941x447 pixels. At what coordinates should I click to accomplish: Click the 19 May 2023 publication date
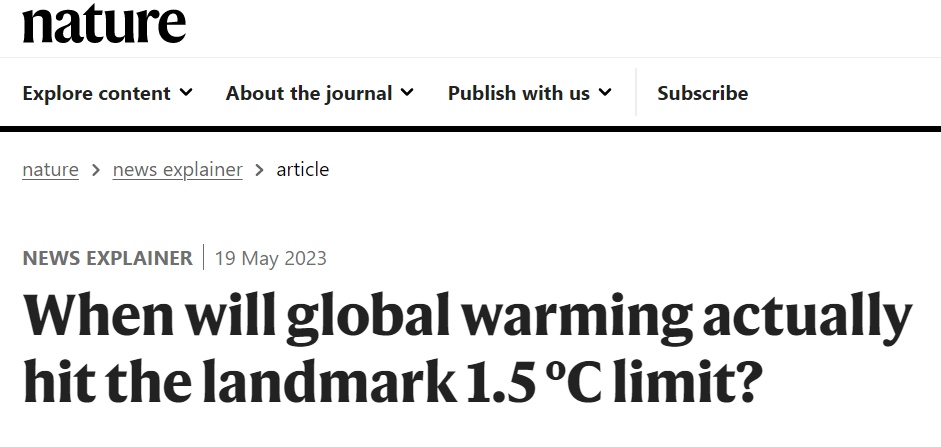[x=271, y=258]
